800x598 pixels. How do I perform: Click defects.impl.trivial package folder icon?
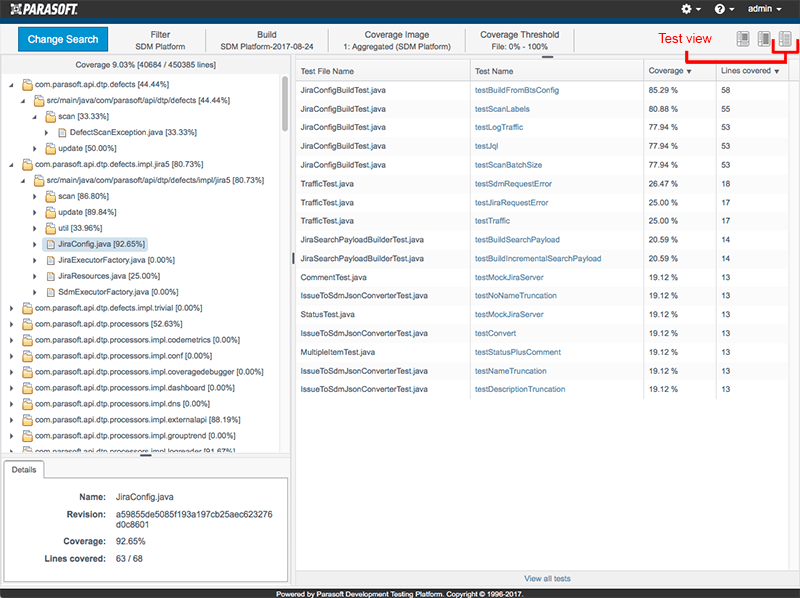point(27,308)
